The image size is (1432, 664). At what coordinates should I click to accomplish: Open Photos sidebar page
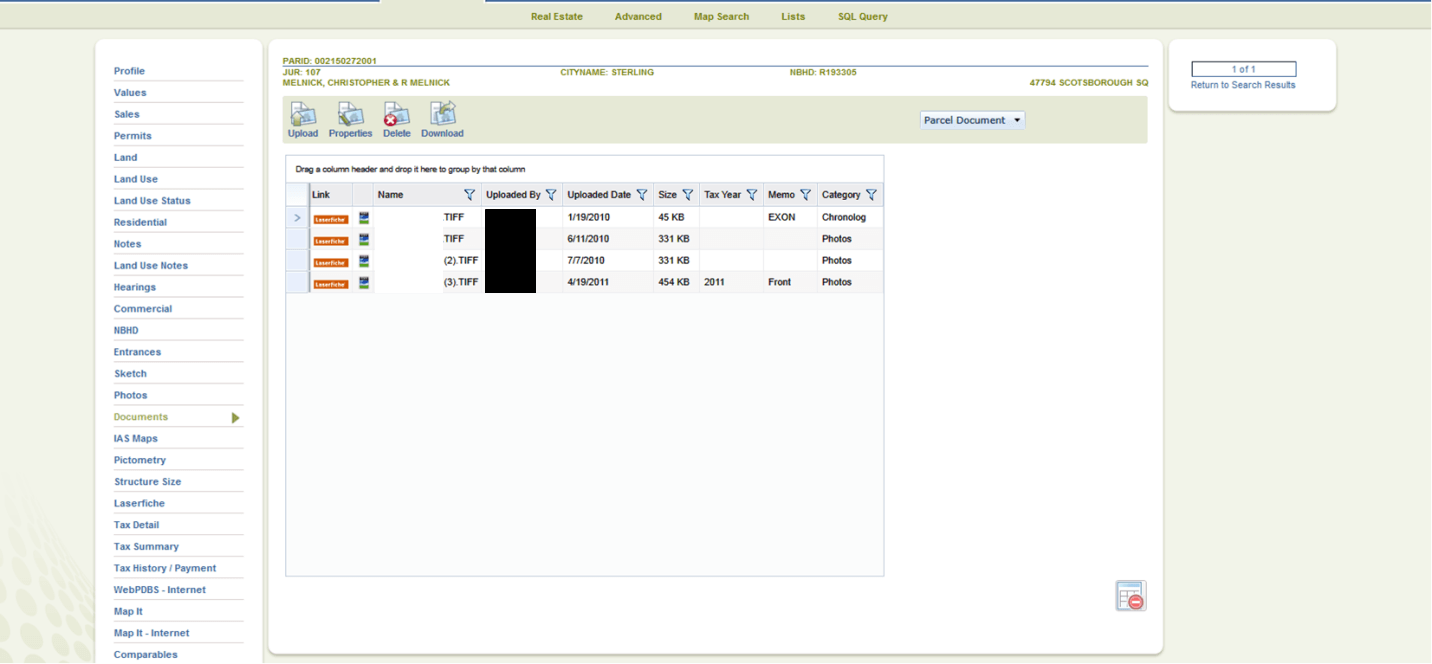tap(130, 395)
